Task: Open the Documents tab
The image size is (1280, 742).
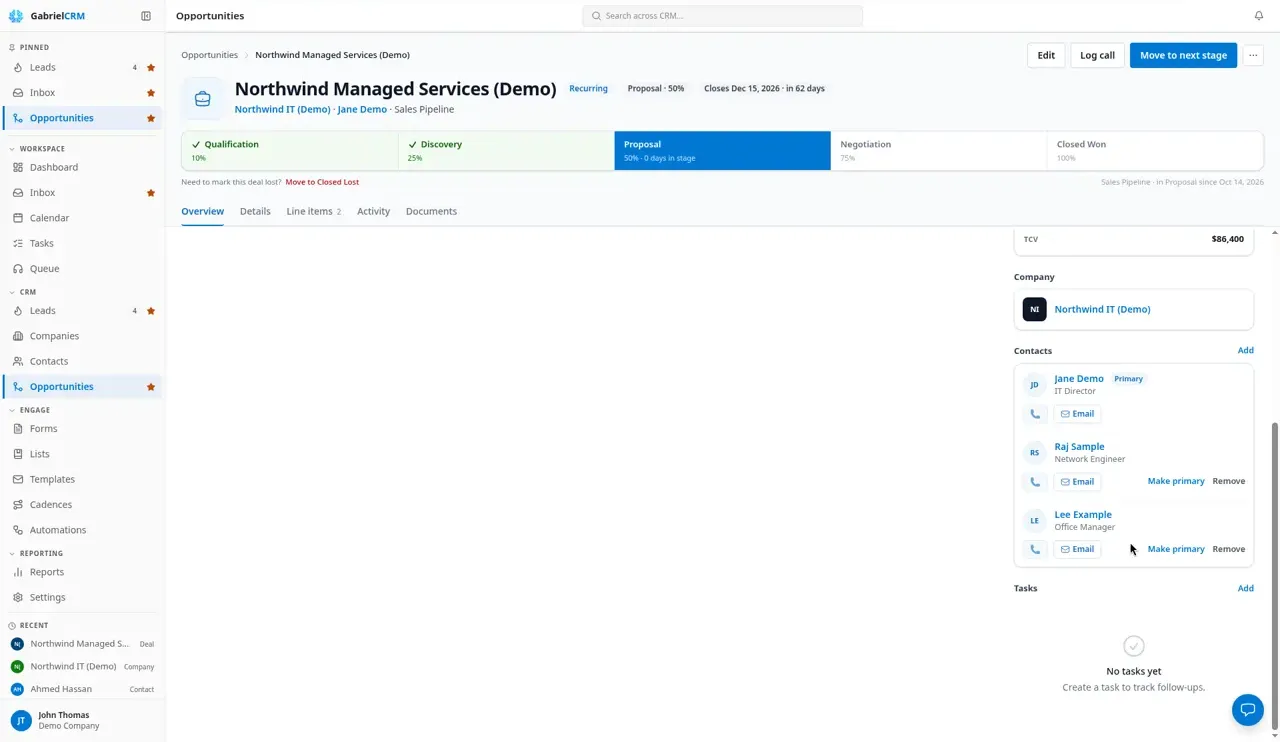Action: click(x=431, y=211)
